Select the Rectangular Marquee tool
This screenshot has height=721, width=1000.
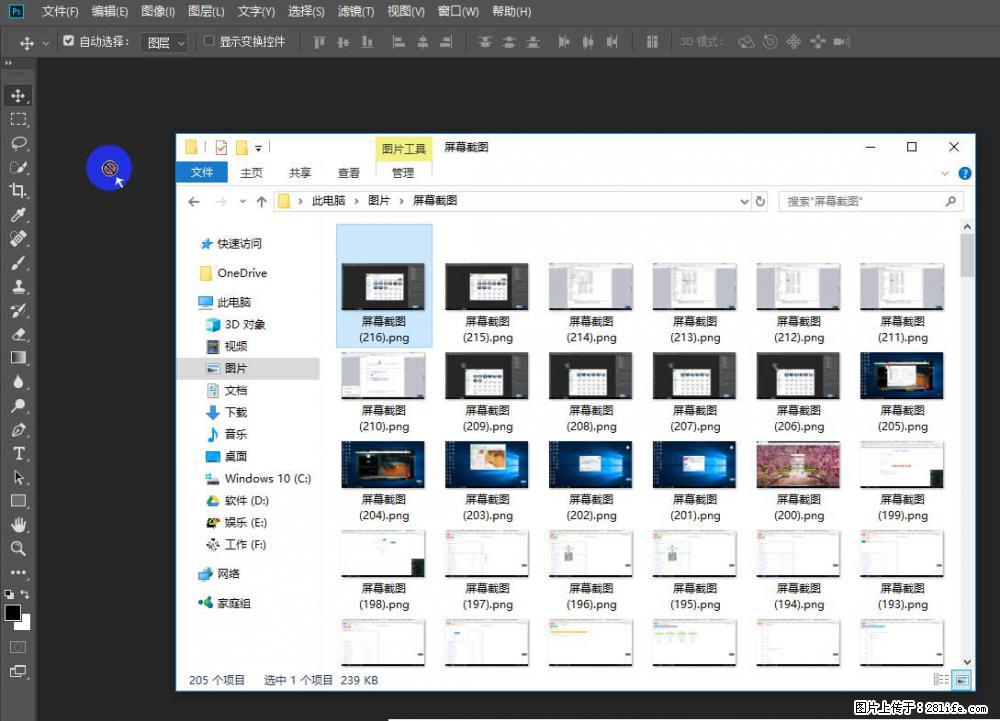(18, 120)
